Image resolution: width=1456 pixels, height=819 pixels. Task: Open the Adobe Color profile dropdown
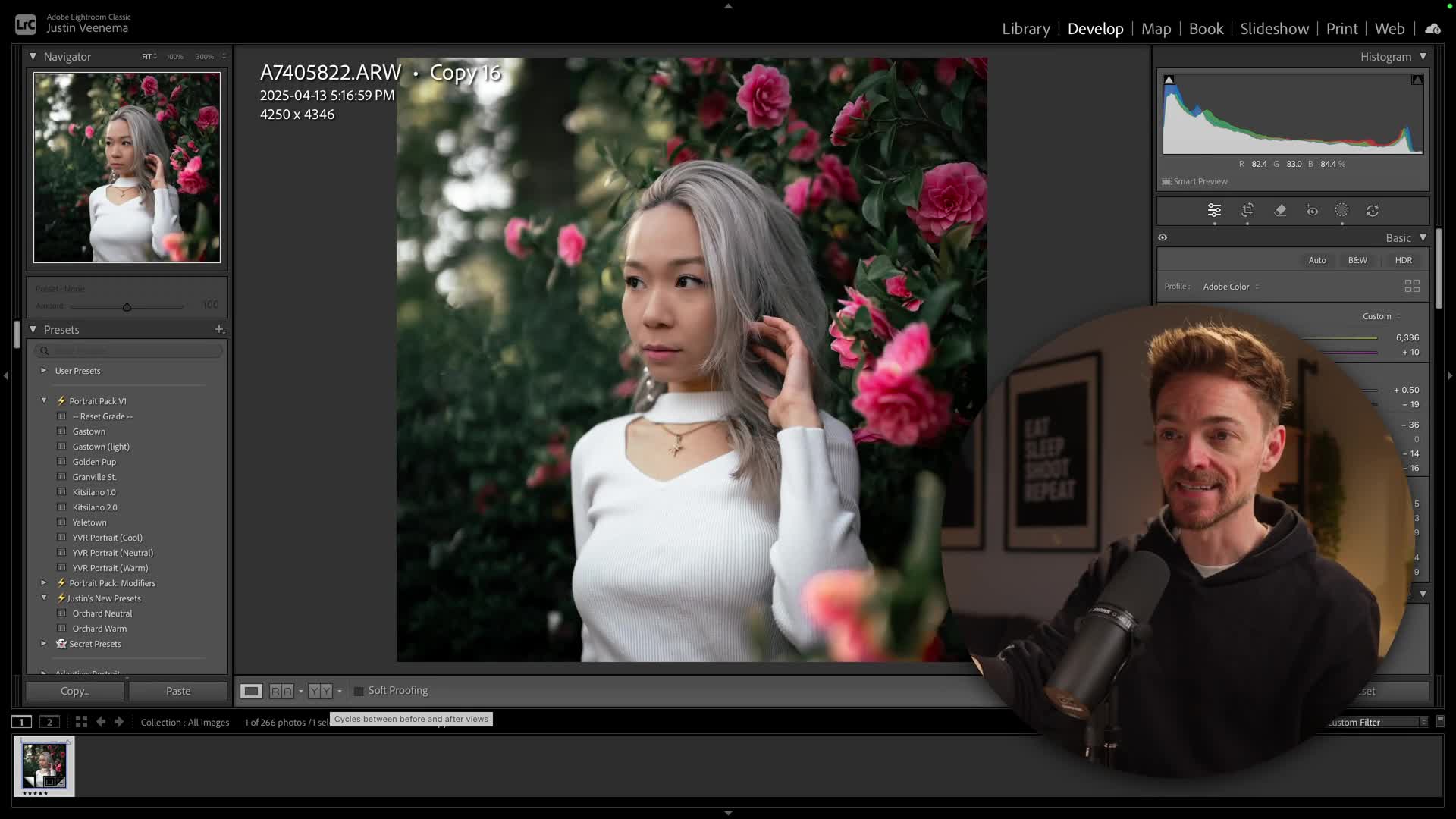(1230, 287)
